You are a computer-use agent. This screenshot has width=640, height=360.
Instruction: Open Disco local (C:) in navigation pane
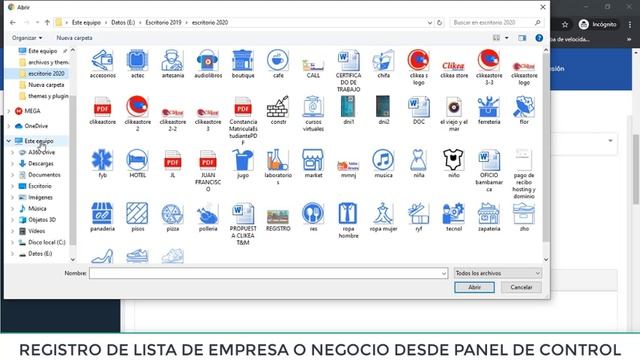pos(46,242)
